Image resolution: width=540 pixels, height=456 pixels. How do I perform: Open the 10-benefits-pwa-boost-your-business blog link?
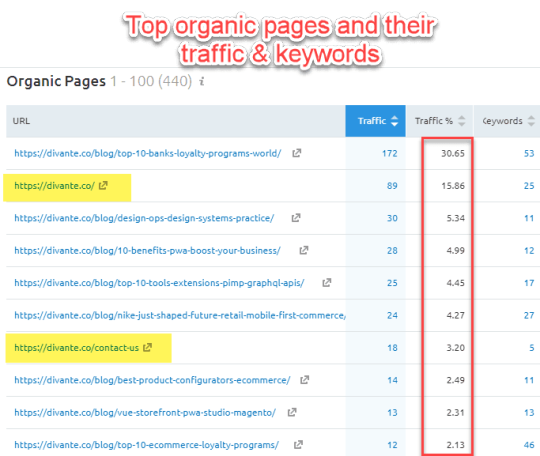pyautogui.click(x=147, y=250)
